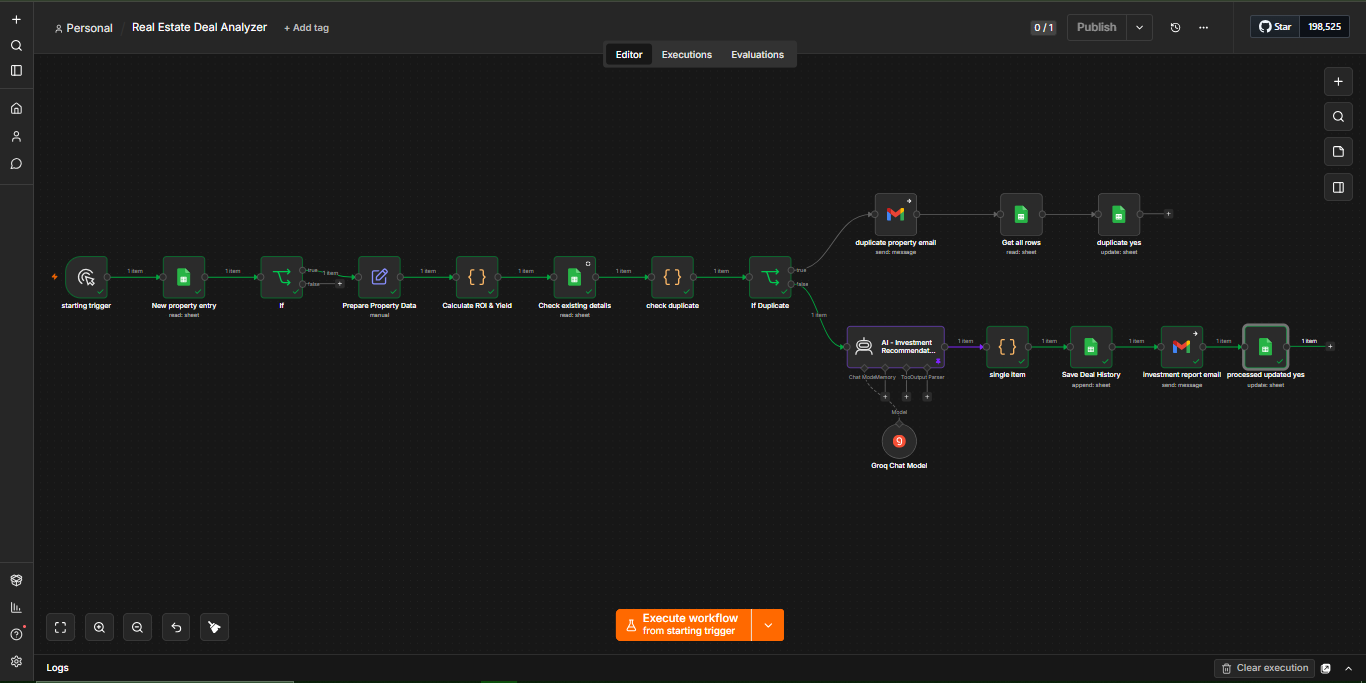Viewport: 1366px width, 683px height.
Task: Select the processed updated yes node
Action: point(1265,347)
